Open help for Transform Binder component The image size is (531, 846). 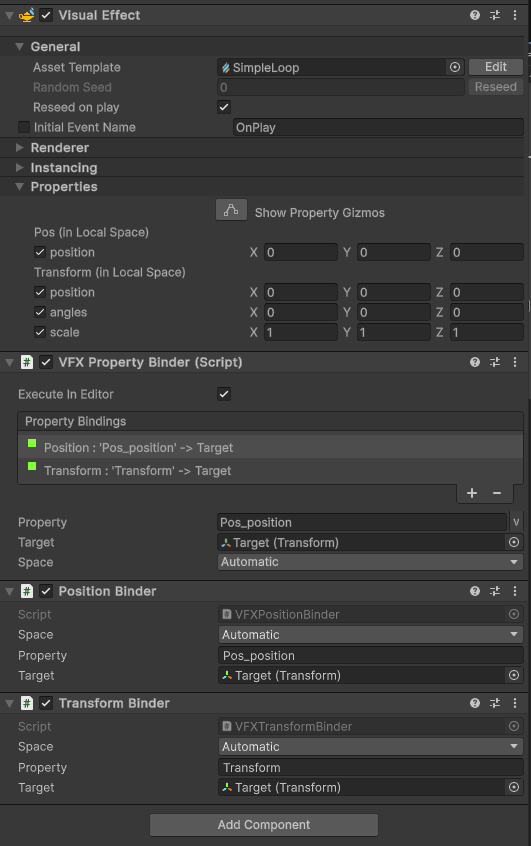(x=475, y=703)
